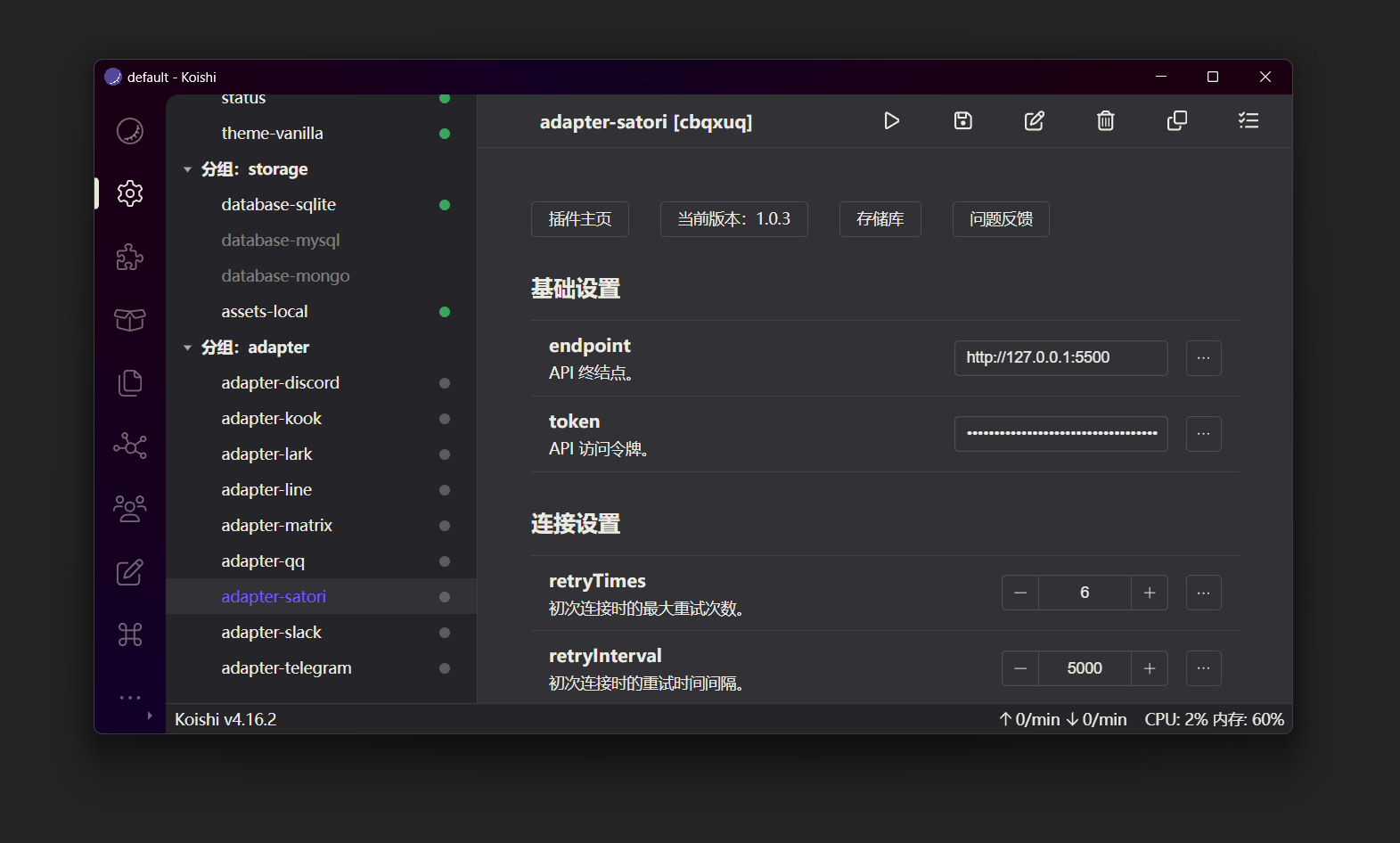Open the checklist icon in header
The image size is (1400, 843).
(x=1249, y=120)
